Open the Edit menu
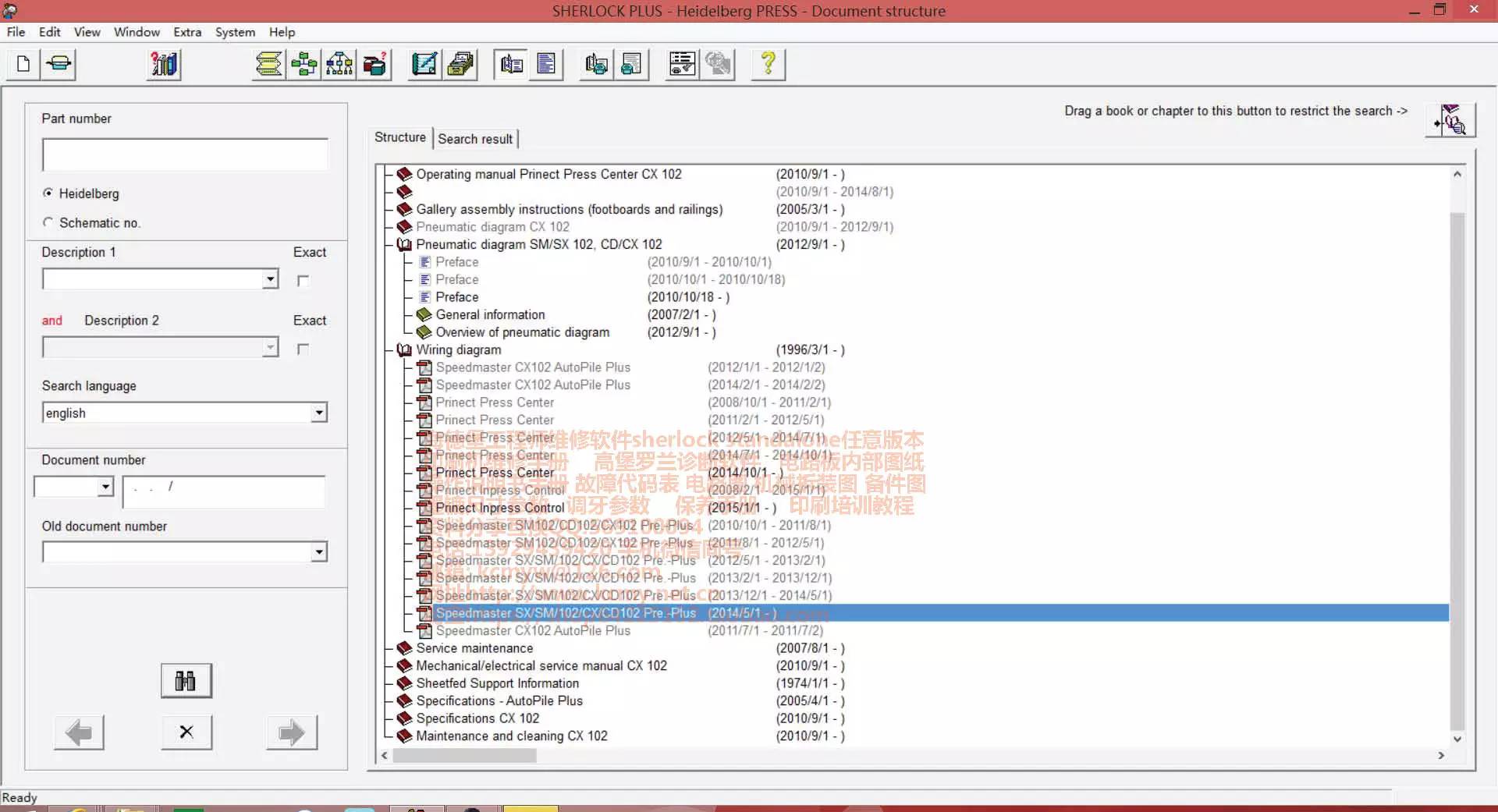Image resolution: width=1498 pixels, height=812 pixels. (x=49, y=32)
